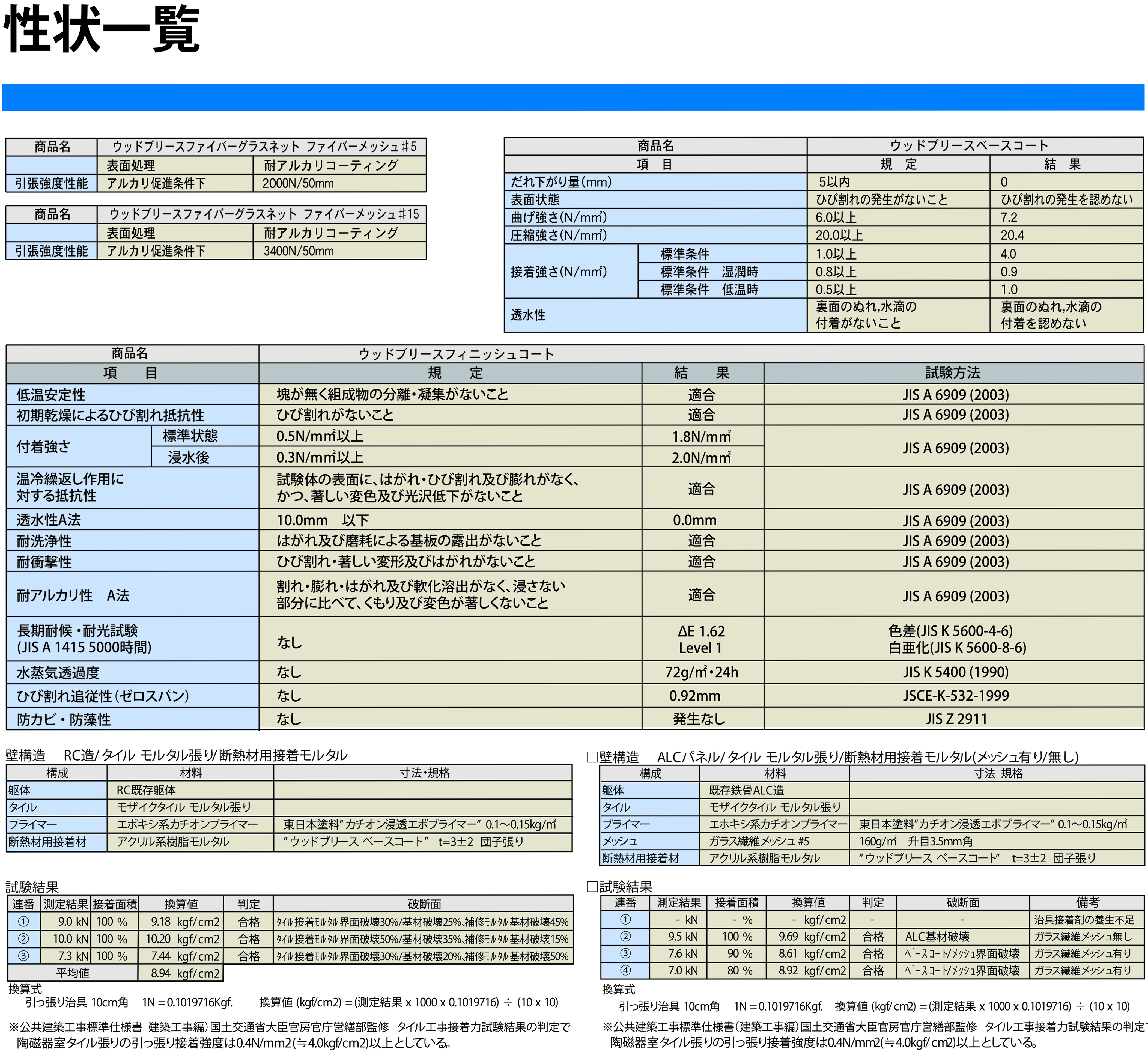
Task: Click the checkbox before 壁構造 ALCパネル heading
Action: 592,757
